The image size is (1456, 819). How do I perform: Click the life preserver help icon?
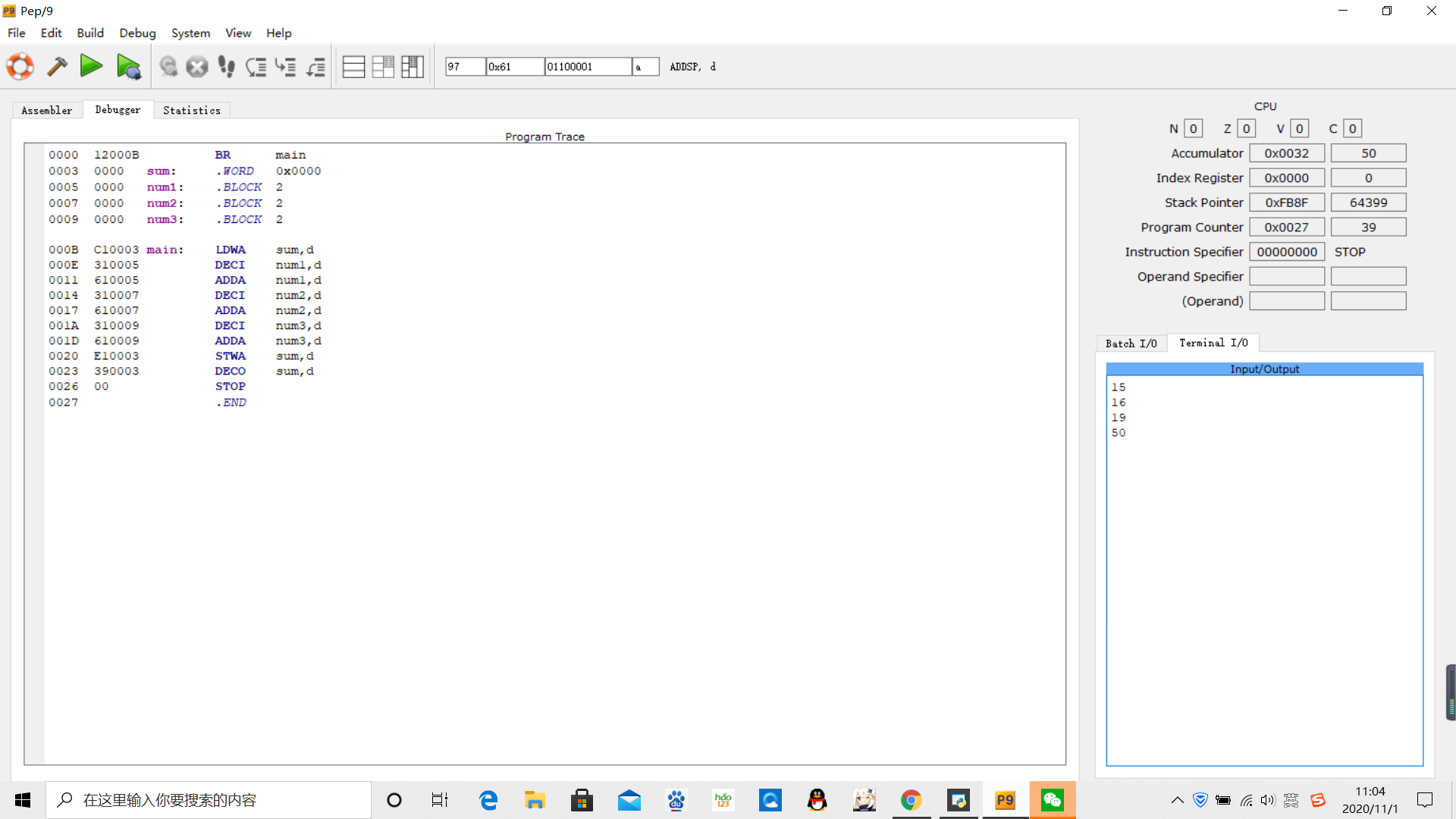pos(20,67)
